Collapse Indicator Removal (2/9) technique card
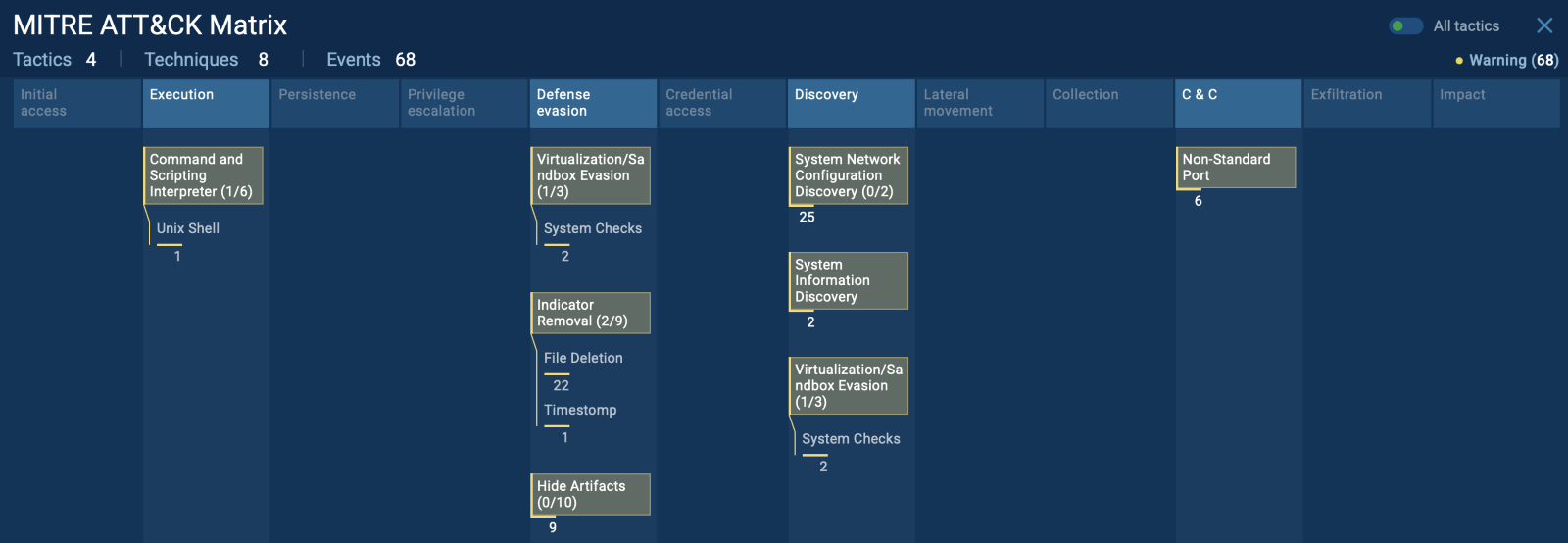1568x543 pixels. 590,313
